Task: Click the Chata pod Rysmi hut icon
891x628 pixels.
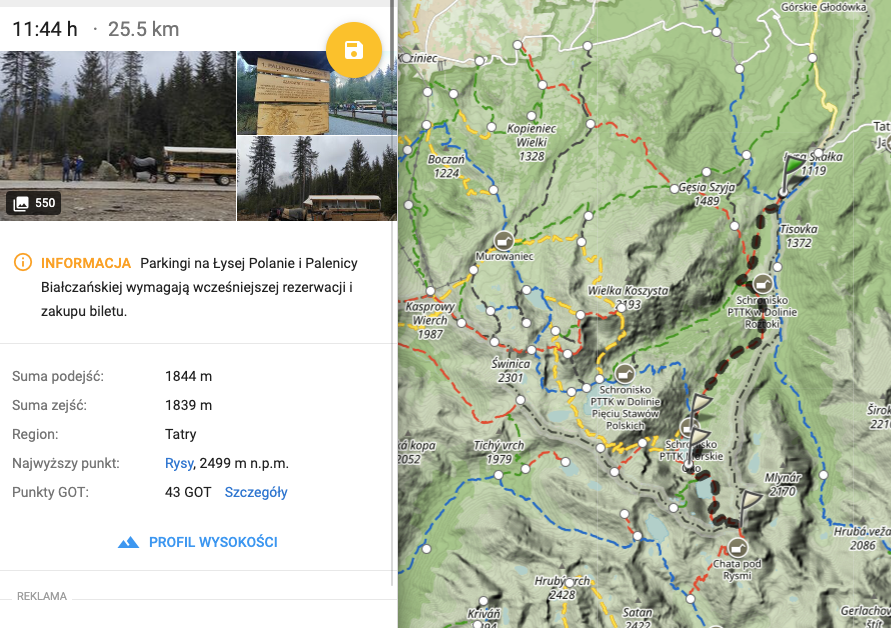Action: pos(737,548)
